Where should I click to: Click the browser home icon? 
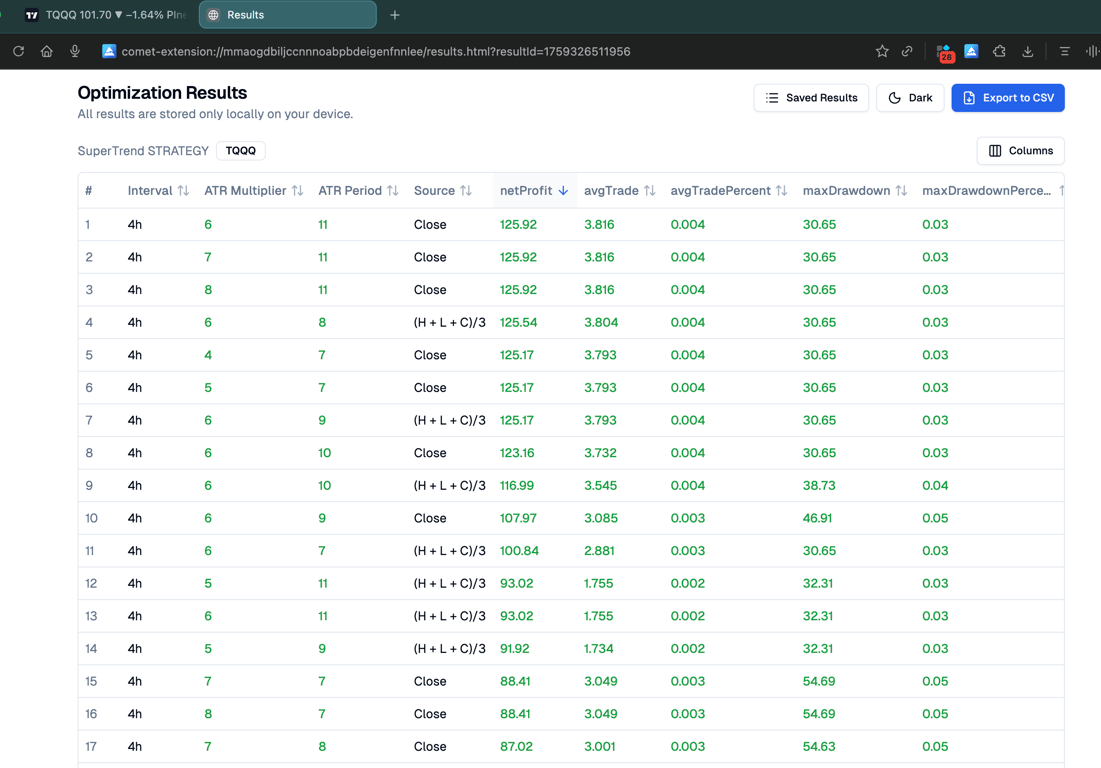coord(46,51)
